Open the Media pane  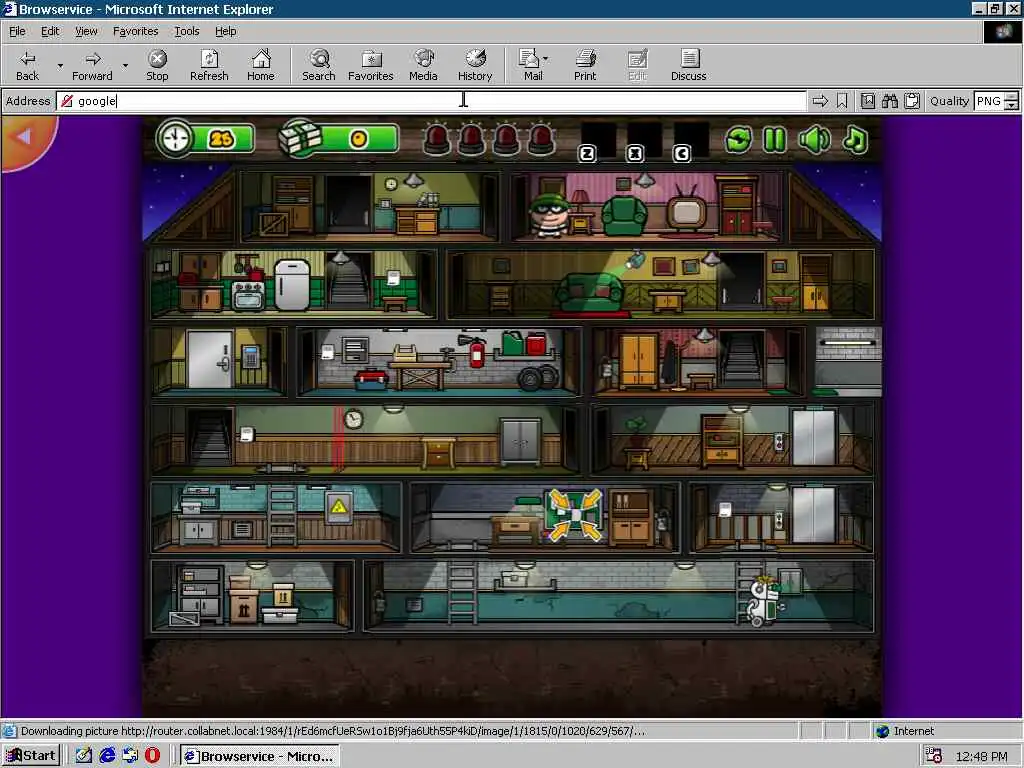(423, 65)
